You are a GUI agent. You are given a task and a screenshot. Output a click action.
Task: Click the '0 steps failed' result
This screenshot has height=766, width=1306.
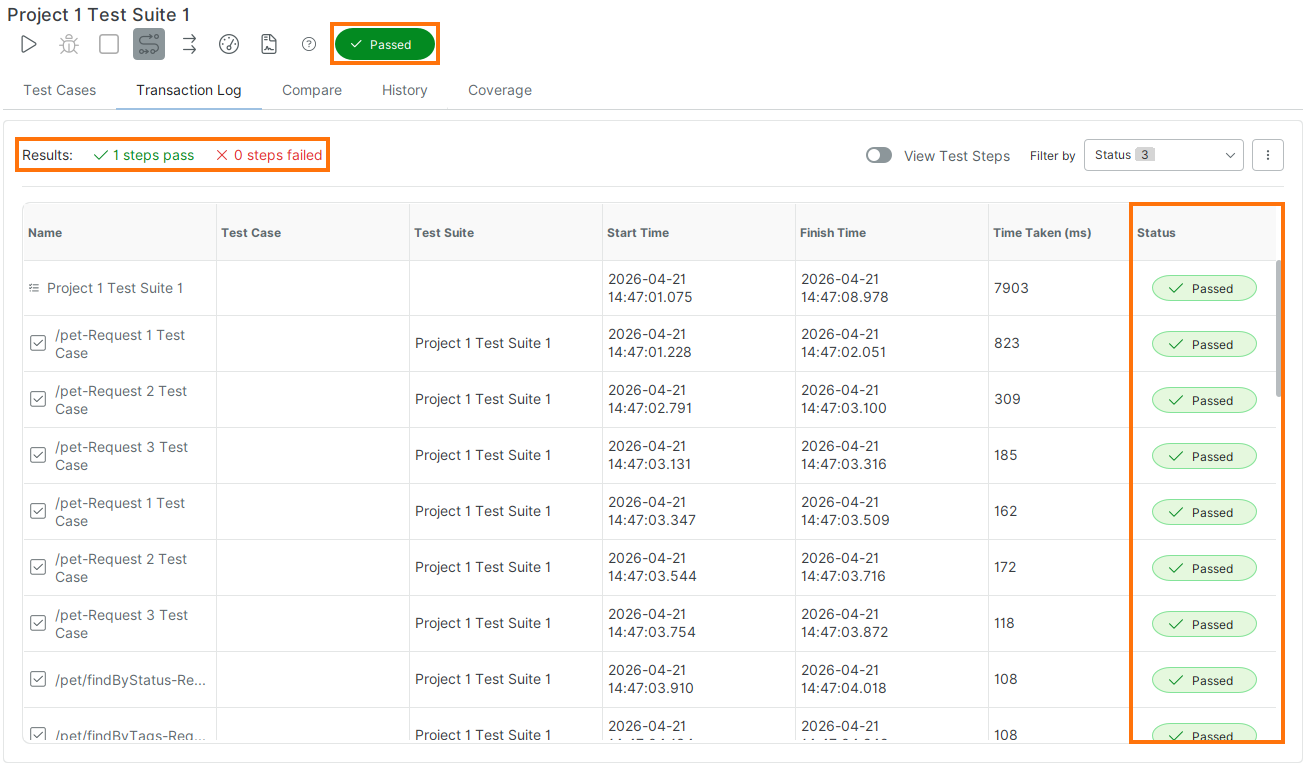[x=269, y=155]
